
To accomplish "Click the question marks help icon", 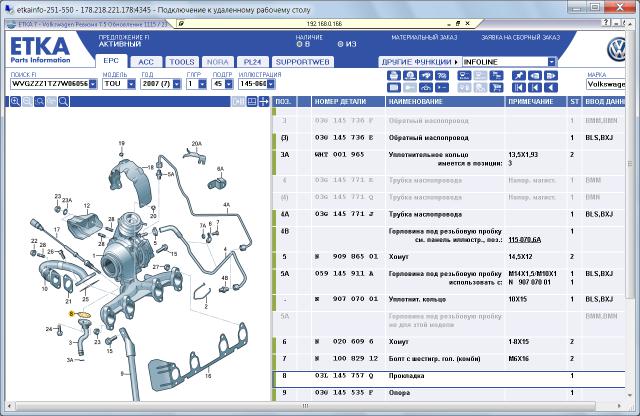I will pos(442,76).
